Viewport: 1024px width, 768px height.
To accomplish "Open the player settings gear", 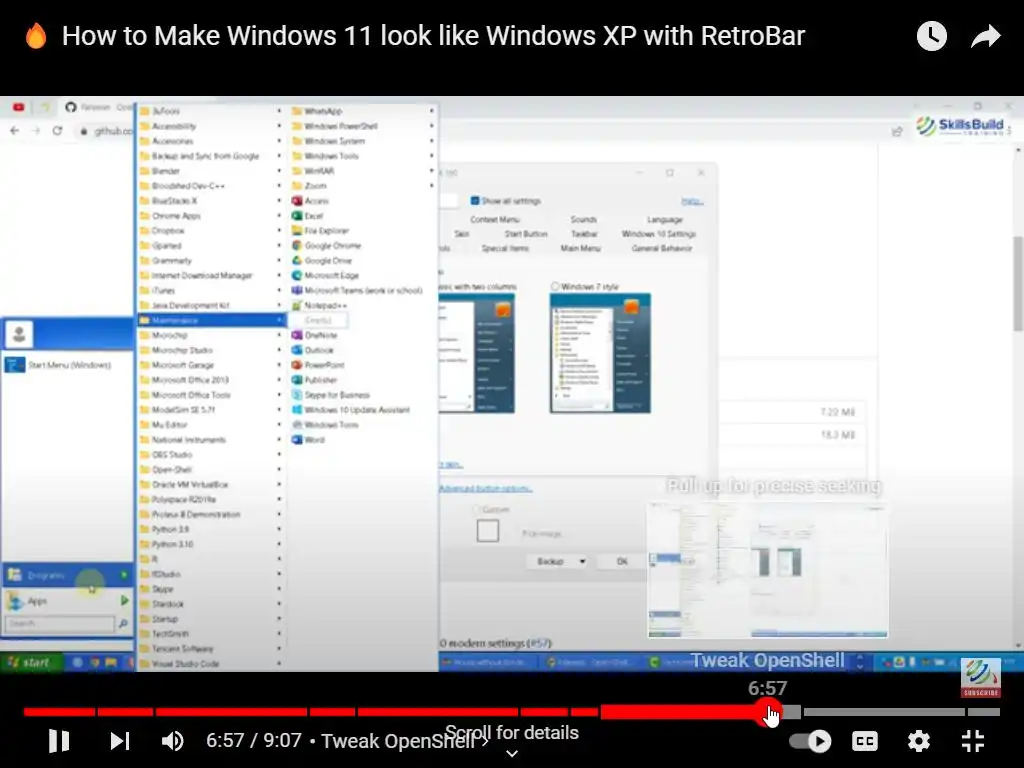I will coord(918,741).
